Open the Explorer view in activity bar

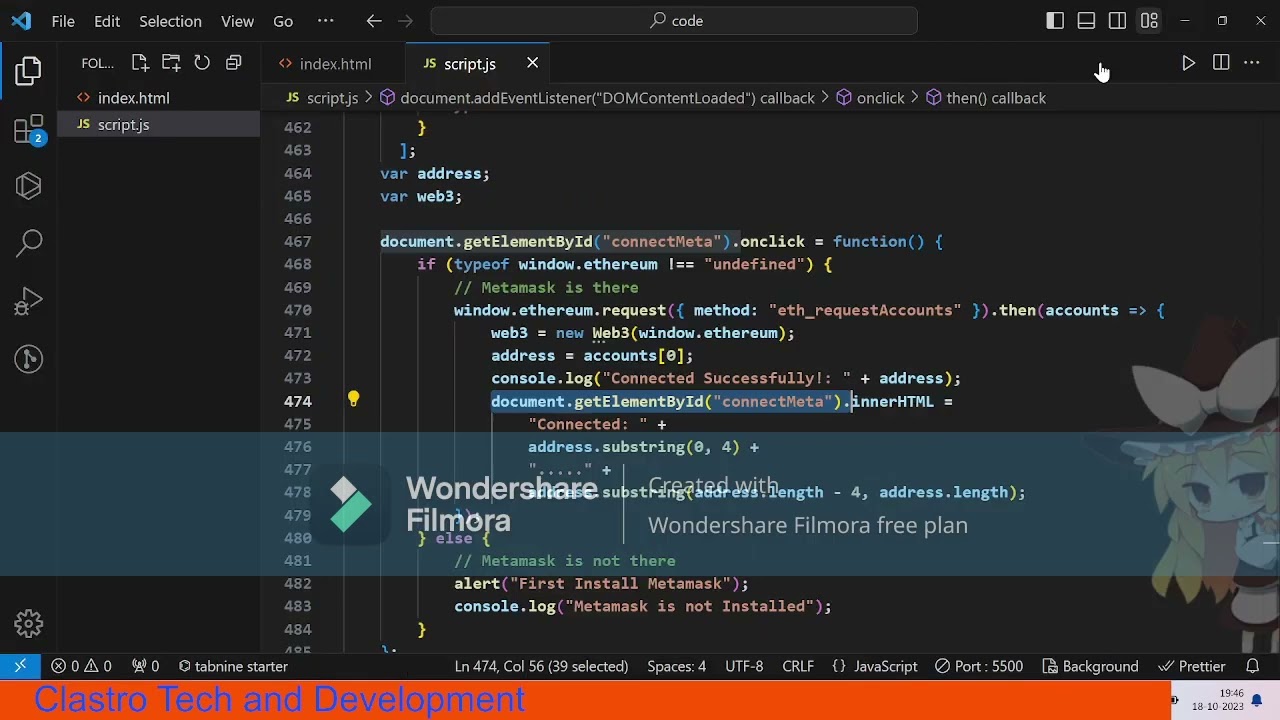click(x=29, y=71)
